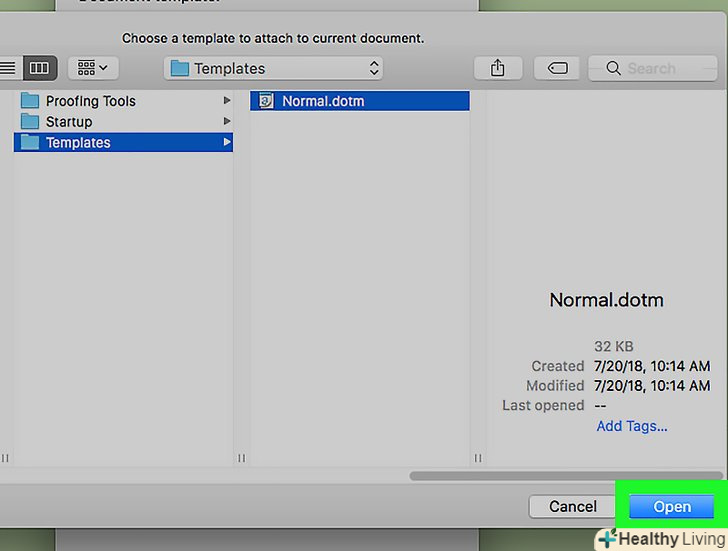The image size is (728, 551).
Task: Select the Templates folder row
Action: coord(123,142)
